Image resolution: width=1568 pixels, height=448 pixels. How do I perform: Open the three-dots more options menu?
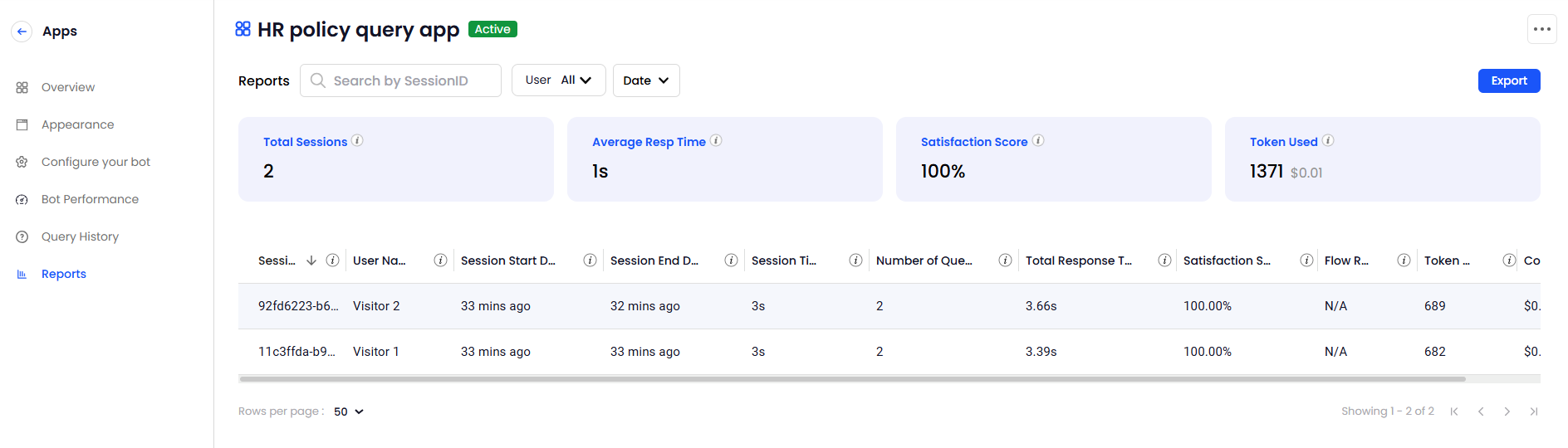[x=1541, y=29]
